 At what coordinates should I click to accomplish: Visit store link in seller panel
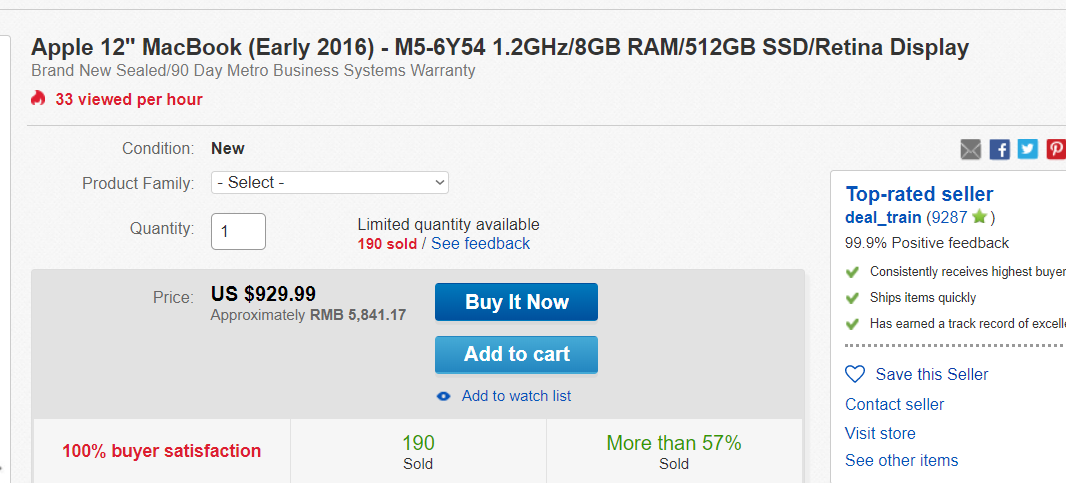click(880, 433)
